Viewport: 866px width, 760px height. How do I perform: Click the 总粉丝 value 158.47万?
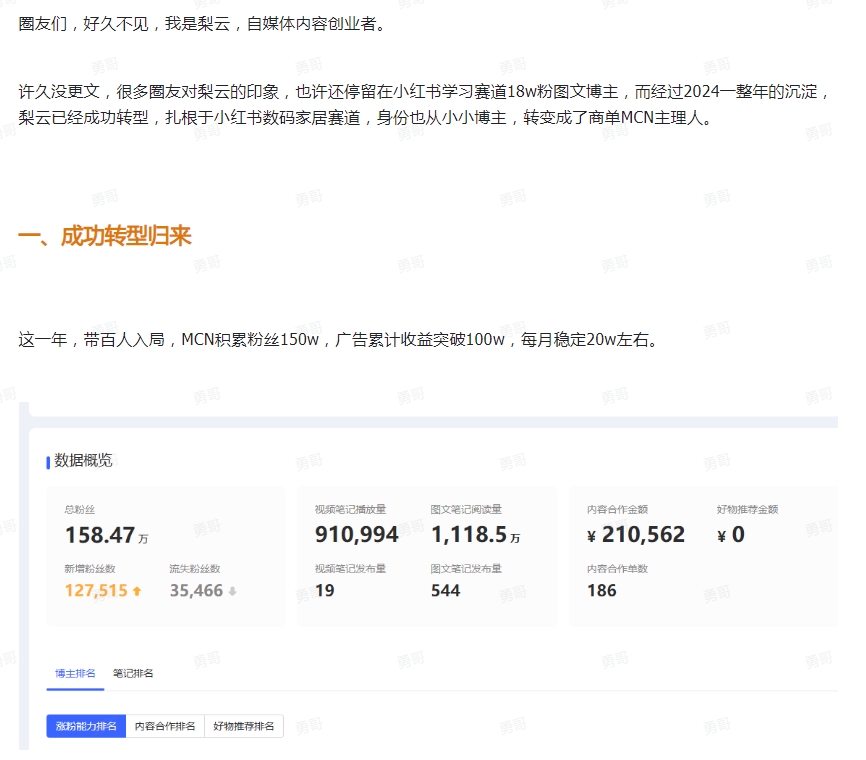(x=106, y=536)
